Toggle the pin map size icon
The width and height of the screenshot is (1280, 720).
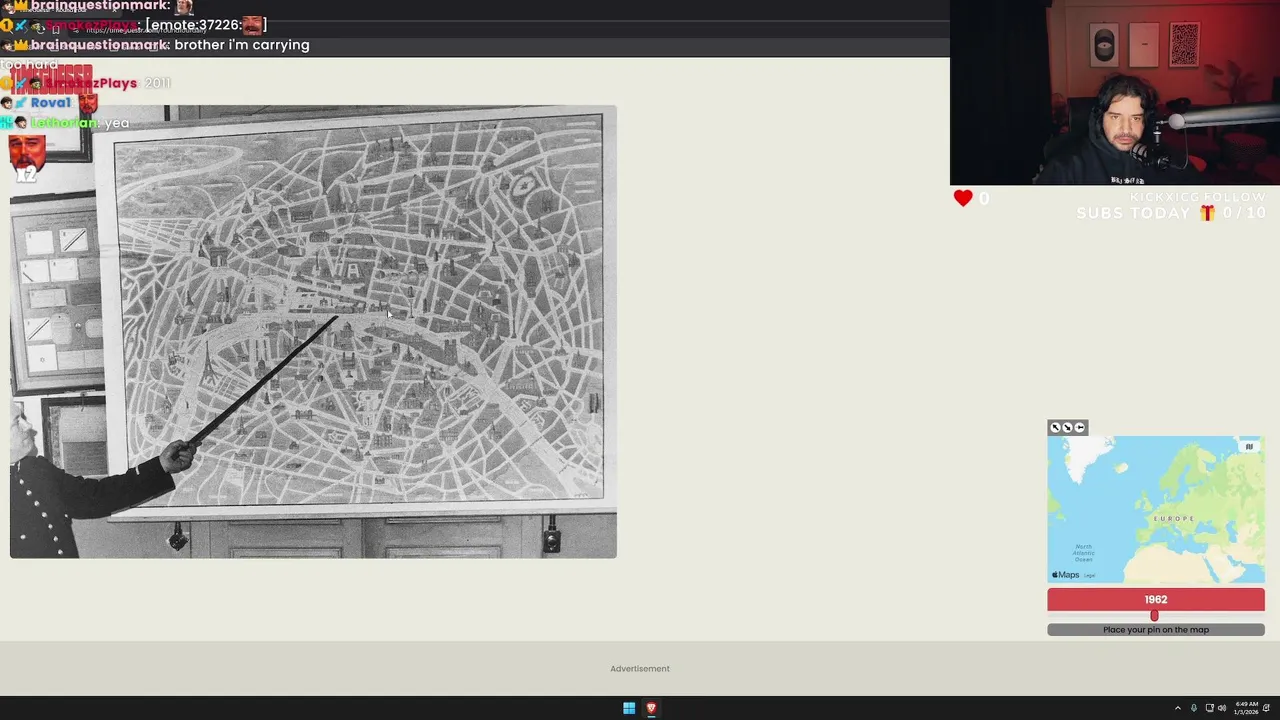[1079, 427]
